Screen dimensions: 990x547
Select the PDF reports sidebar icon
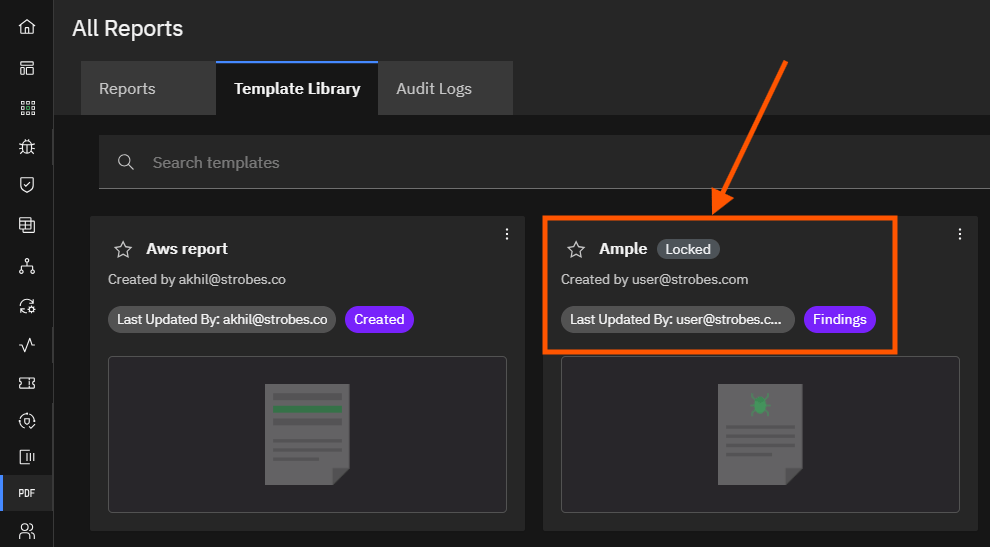[x=27, y=493]
